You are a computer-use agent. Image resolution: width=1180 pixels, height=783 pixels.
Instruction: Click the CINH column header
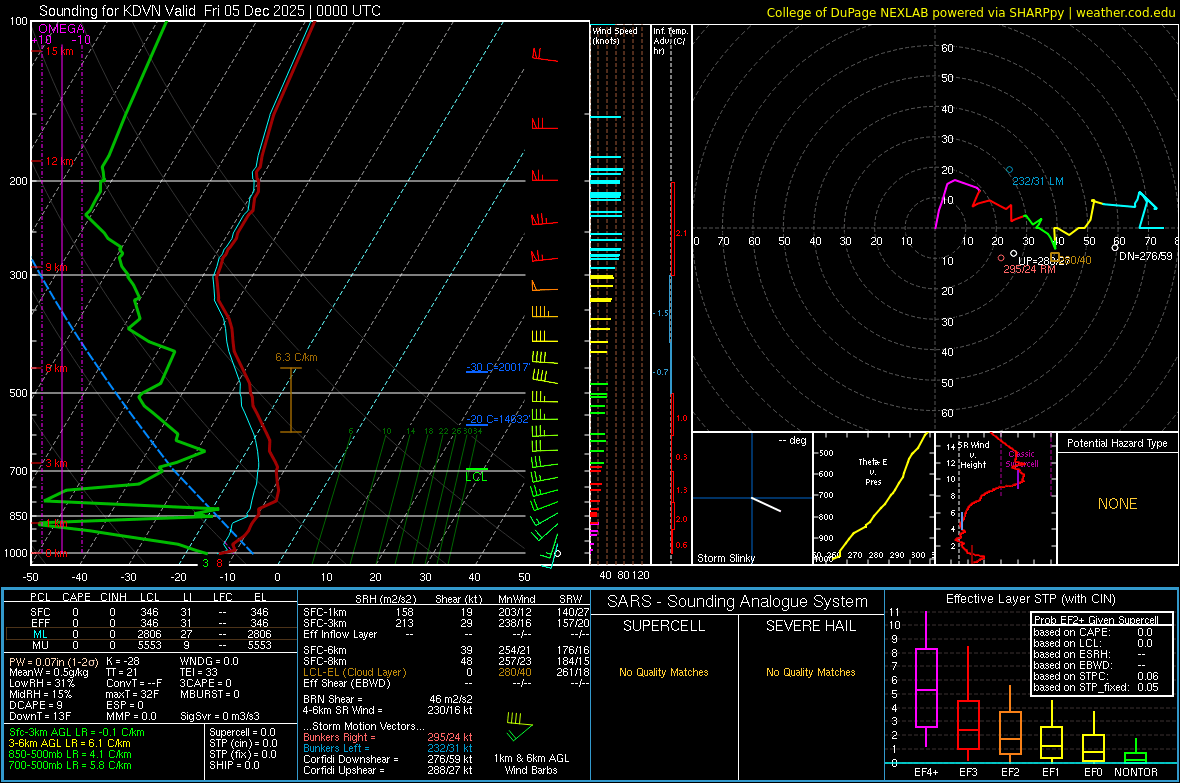[114, 597]
